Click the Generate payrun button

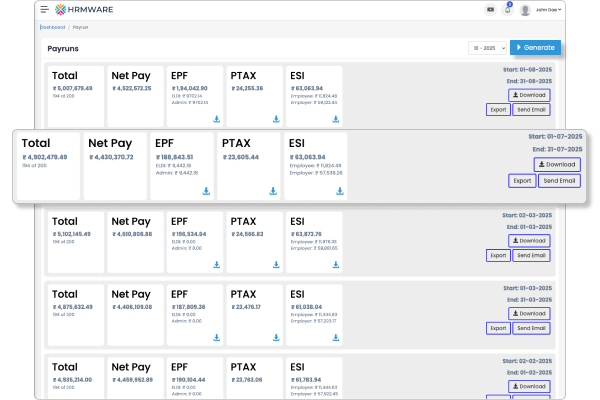535,48
